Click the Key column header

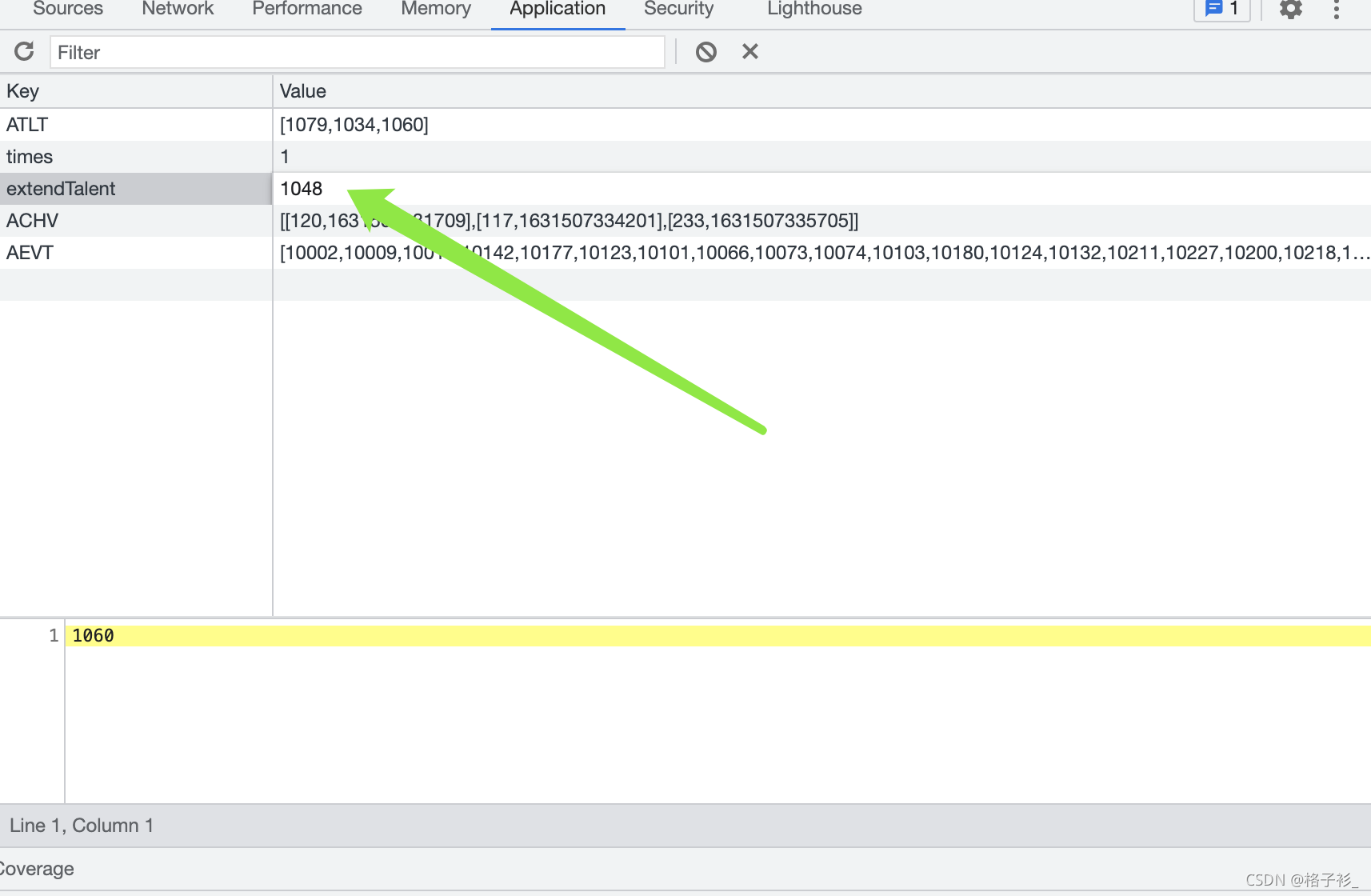(x=136, y=91)
